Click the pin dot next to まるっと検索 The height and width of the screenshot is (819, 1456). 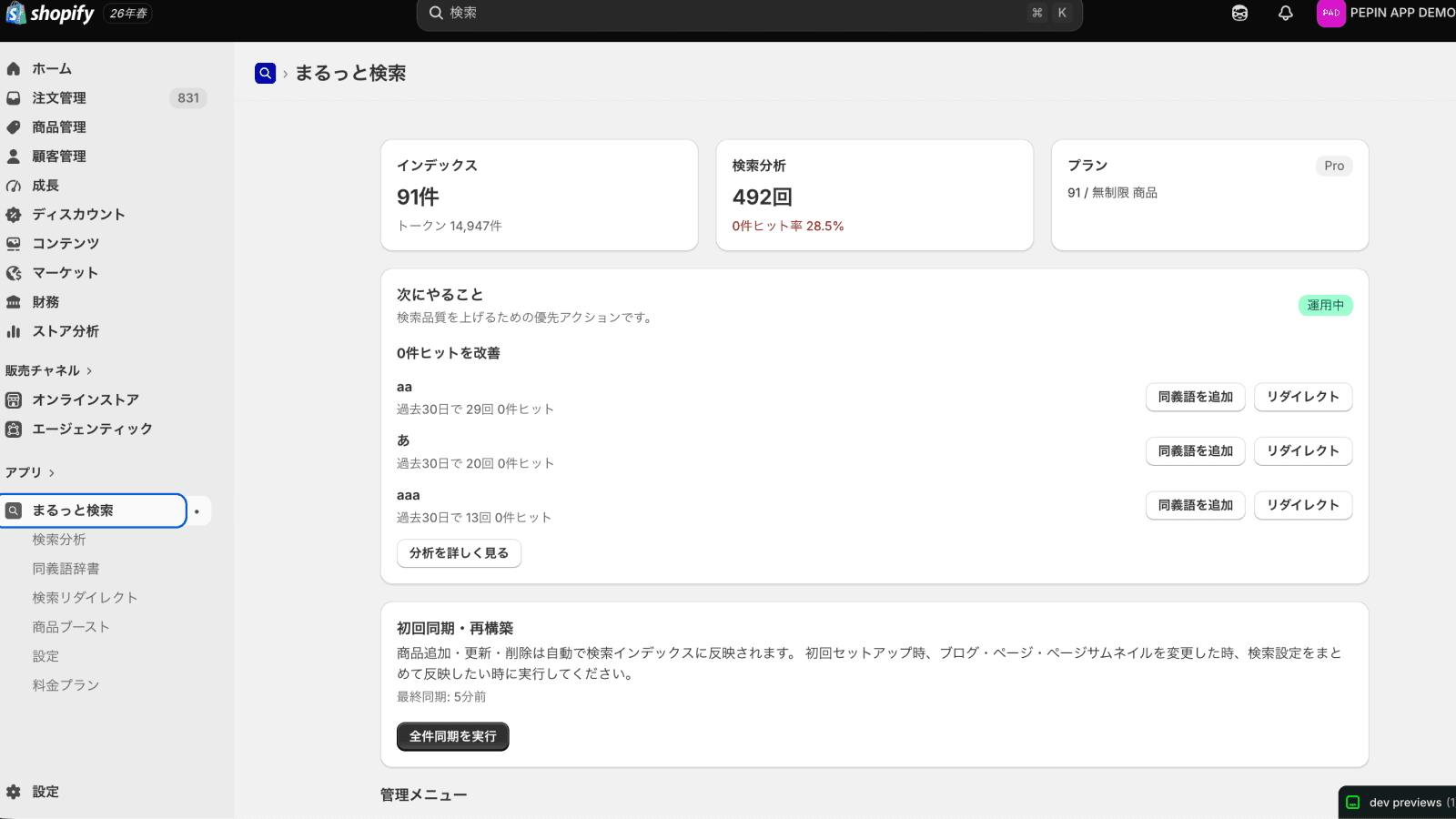click(x=197, y=511)
